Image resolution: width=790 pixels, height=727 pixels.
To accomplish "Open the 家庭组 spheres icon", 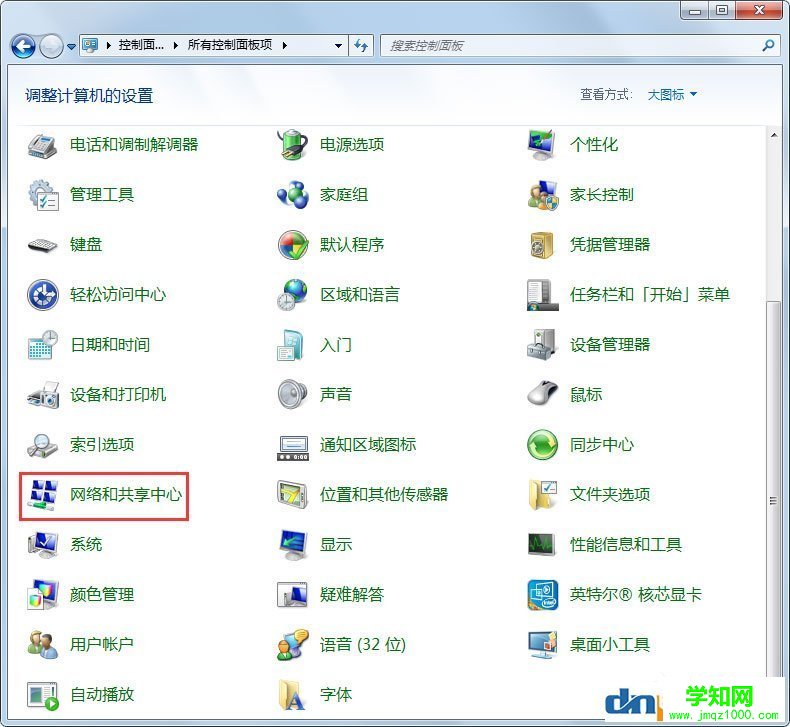I will tap(293, 195).
